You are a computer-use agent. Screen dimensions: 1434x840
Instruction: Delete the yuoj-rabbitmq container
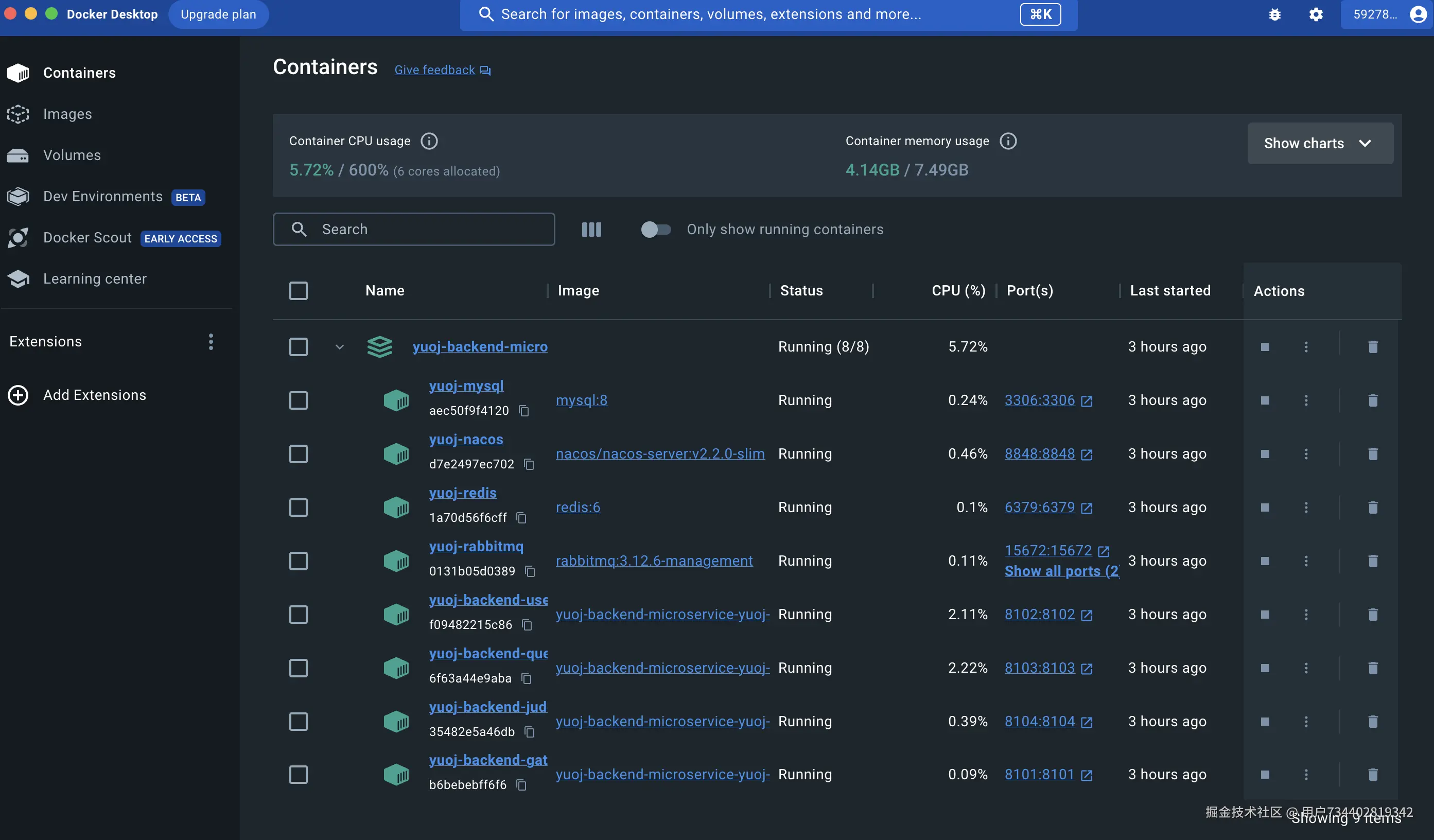tap(1373, 561)
